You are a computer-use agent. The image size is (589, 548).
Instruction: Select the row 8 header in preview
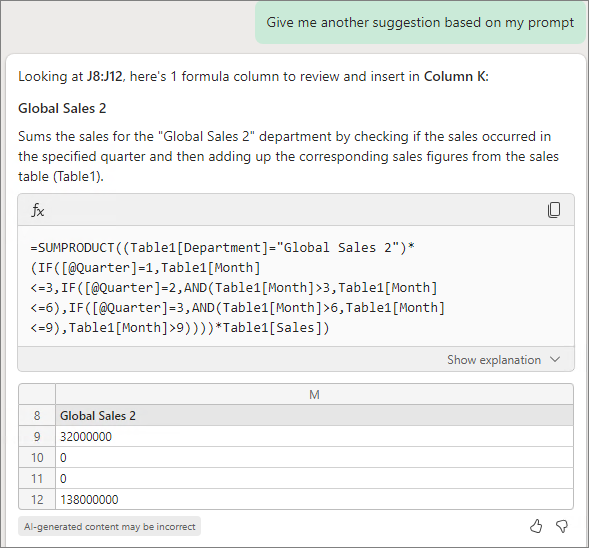(x=37, y=415)
